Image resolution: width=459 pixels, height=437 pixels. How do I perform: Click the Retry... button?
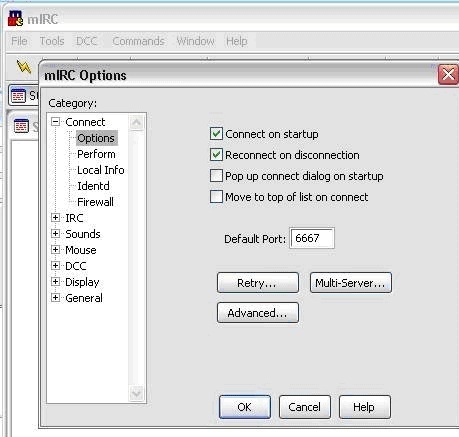click(258, 283)
